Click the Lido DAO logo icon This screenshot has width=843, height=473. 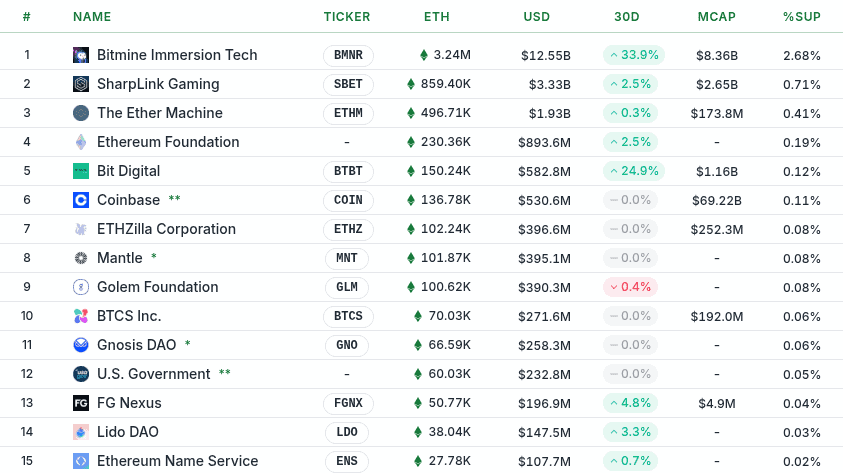(81, 432)
